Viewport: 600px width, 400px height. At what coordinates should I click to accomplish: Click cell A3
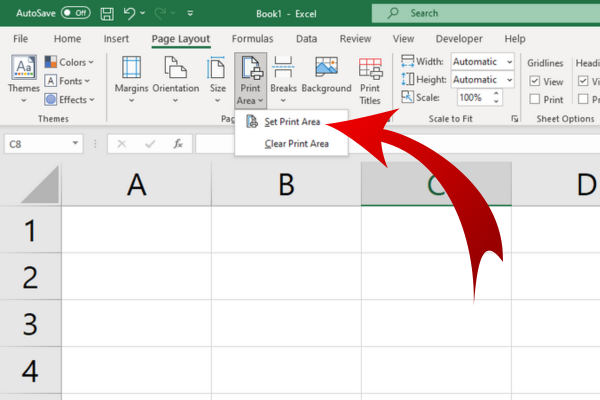pos(137,323)
